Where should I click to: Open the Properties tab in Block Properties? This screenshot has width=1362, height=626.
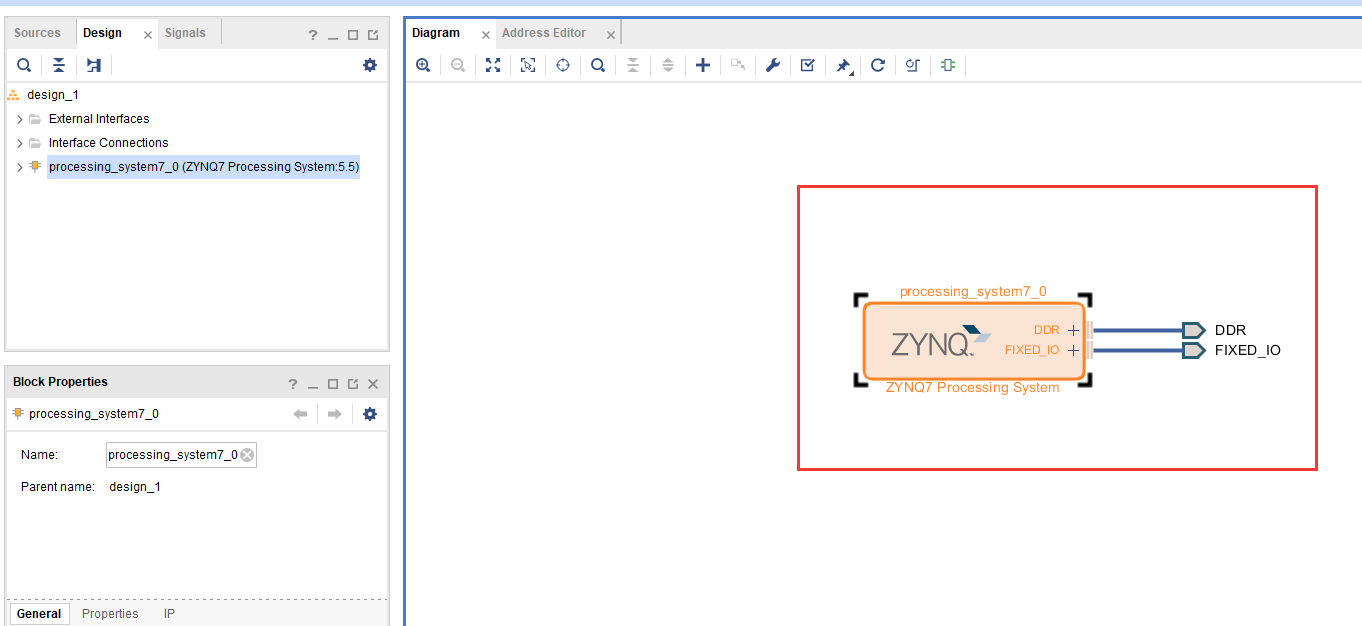[x=110, y=614]
